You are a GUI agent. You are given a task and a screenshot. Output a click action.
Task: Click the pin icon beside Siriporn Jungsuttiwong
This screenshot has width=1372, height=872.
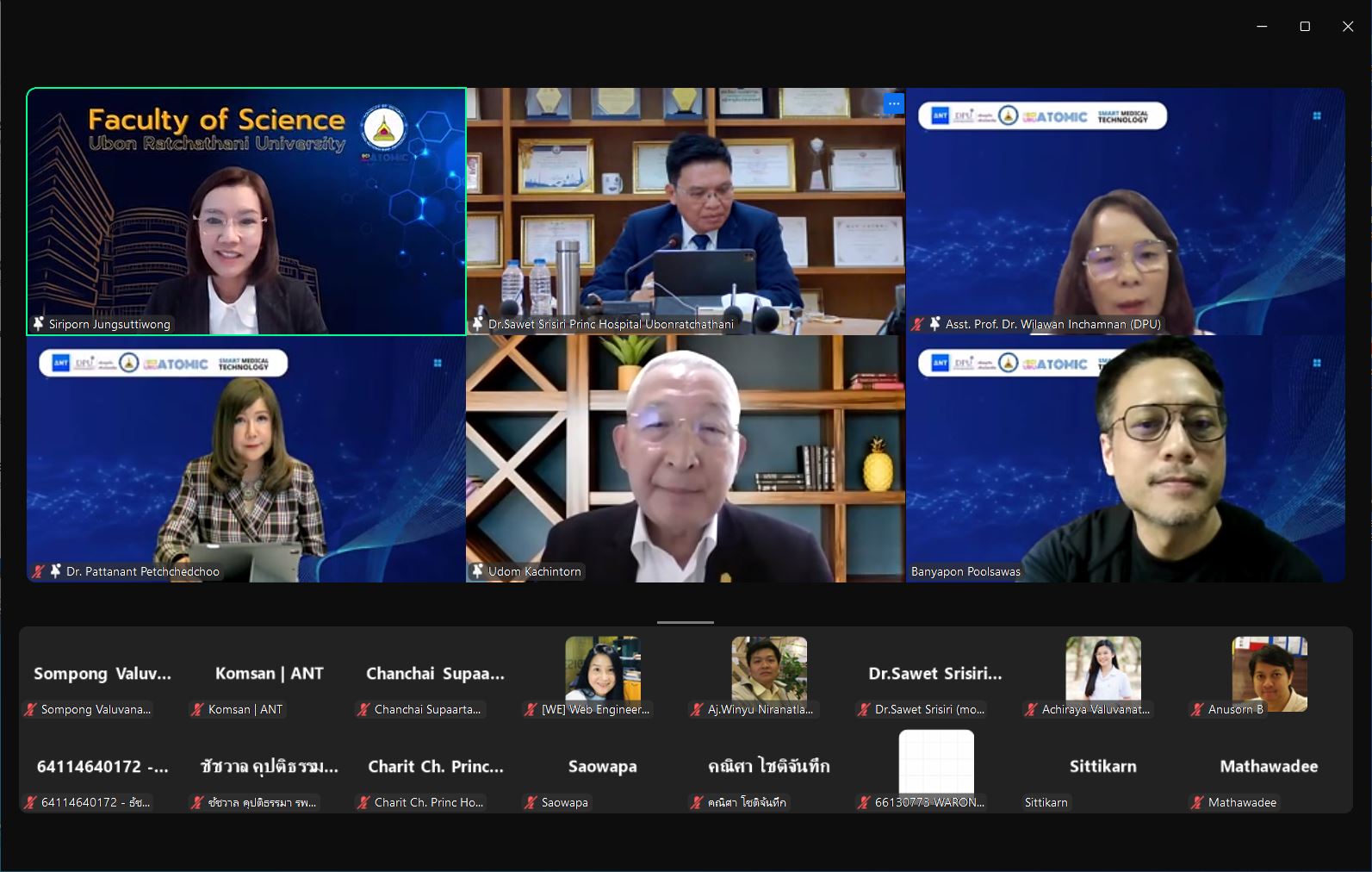[x=39, y=324]
